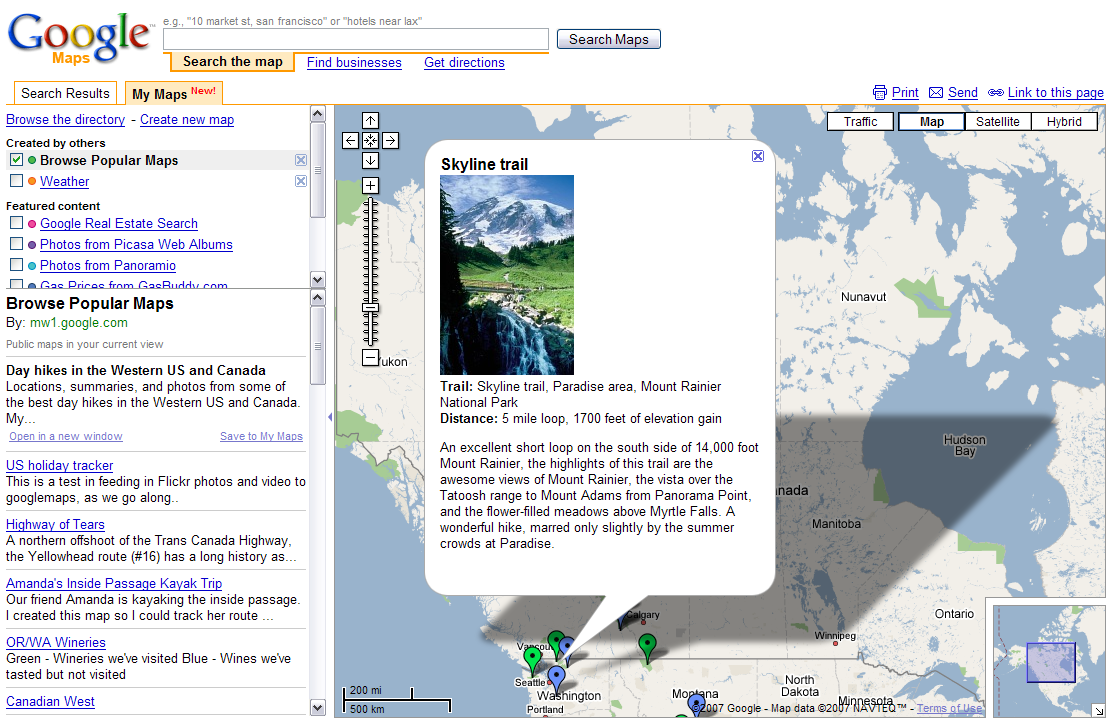Pan the map left with the arrow
This screenshot has height=722, width=1114.
pos(350,140)
